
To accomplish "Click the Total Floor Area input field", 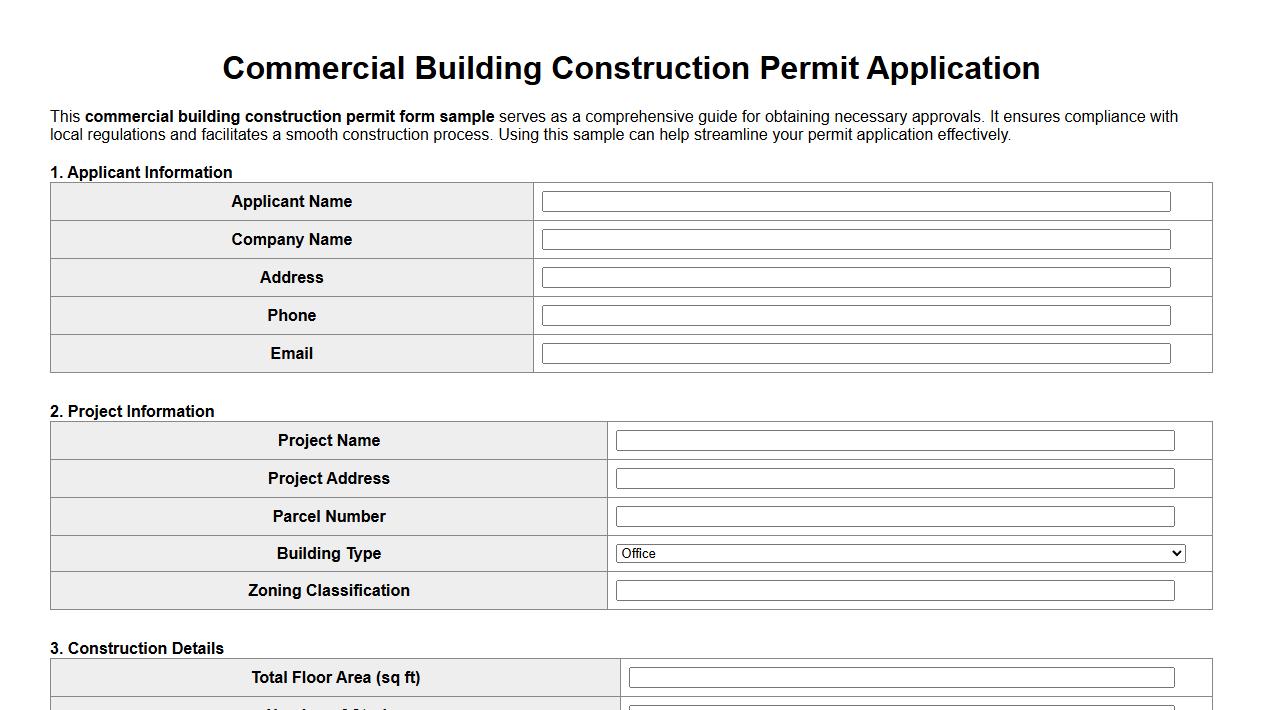I will 901,677.
